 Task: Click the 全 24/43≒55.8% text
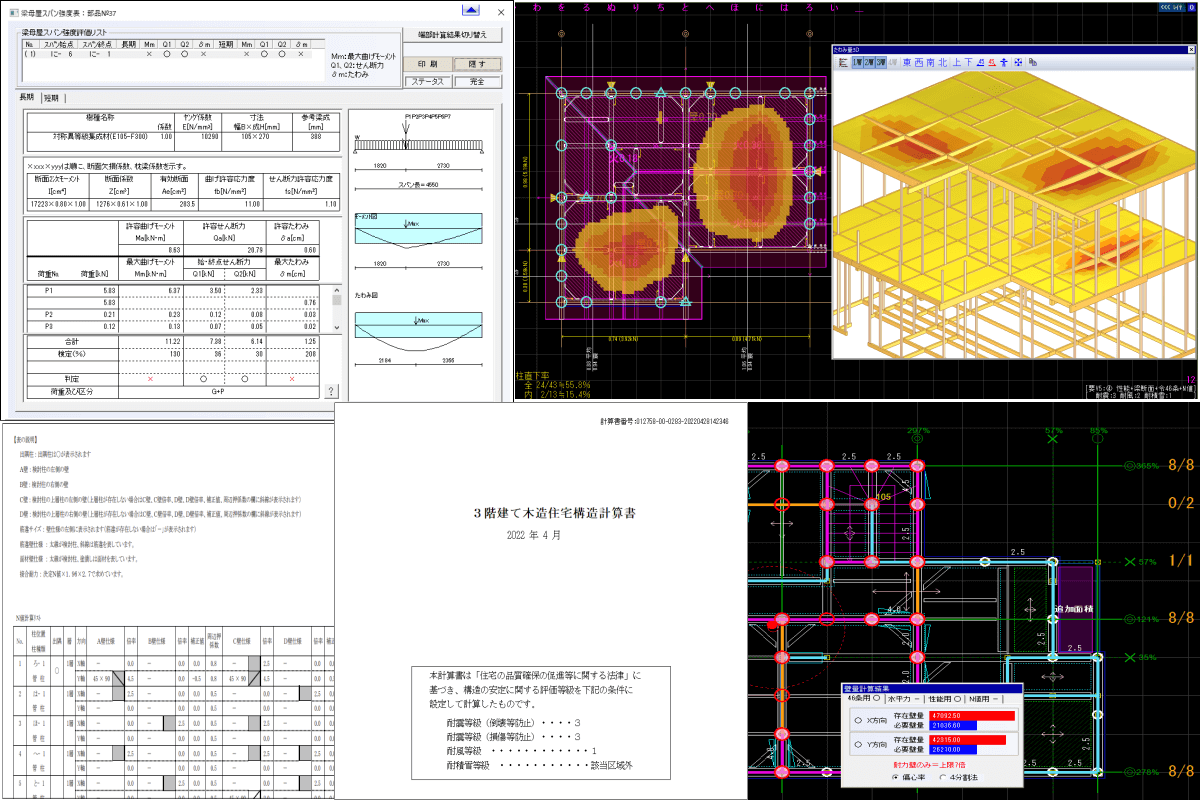pos(557,383)
